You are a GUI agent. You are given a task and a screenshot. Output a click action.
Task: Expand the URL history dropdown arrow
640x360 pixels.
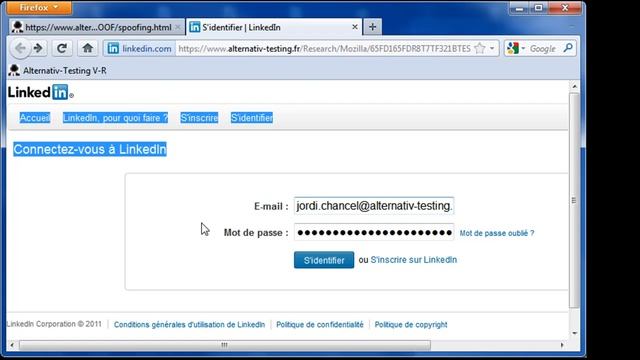click(492, 49)
